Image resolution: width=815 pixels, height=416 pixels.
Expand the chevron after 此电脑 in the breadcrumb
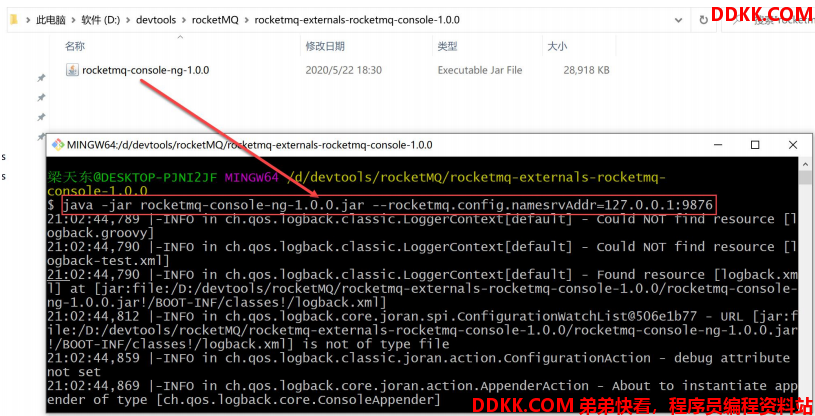74,20
